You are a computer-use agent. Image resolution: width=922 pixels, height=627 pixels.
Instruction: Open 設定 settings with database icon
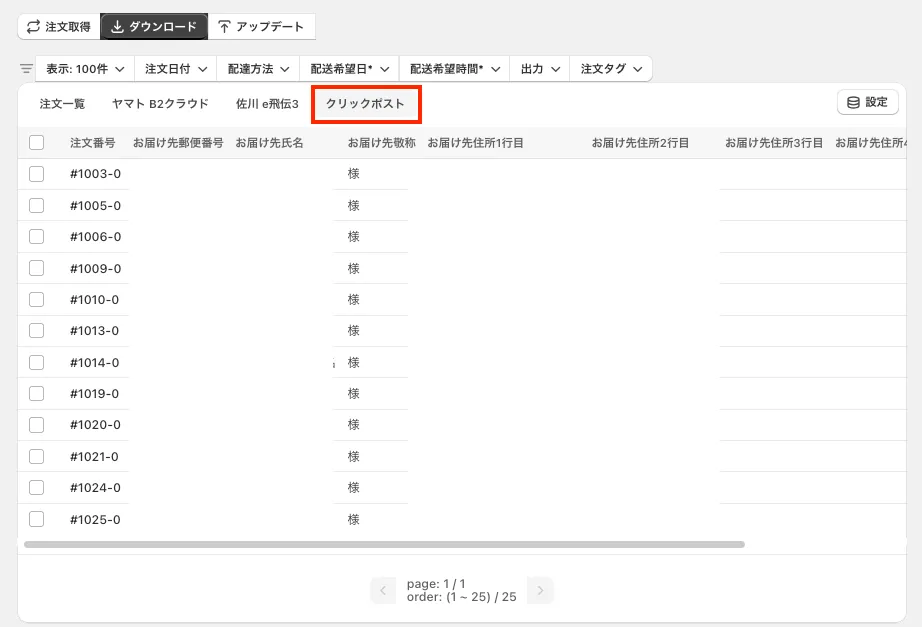[x=867, y=102]
